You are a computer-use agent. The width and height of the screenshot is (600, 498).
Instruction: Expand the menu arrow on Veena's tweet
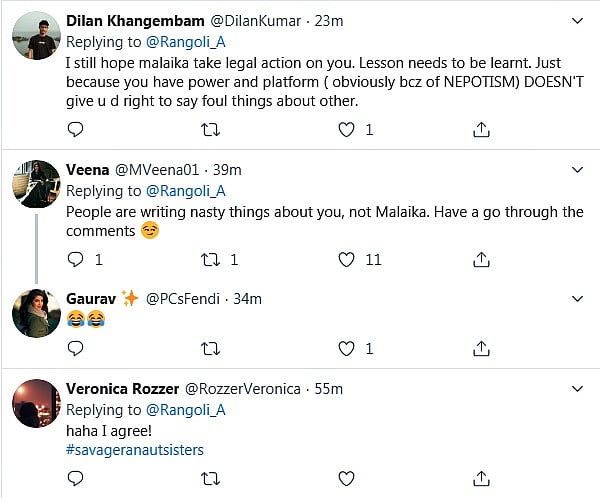point(576,170)
